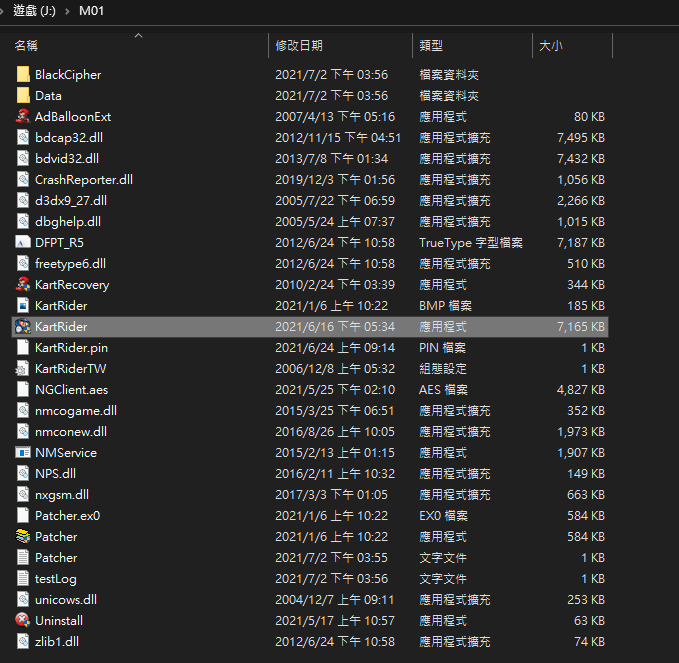Screen dimensions: 679x663
Task: Select the NPS.dll file name
Action: [x=55, y=473]
